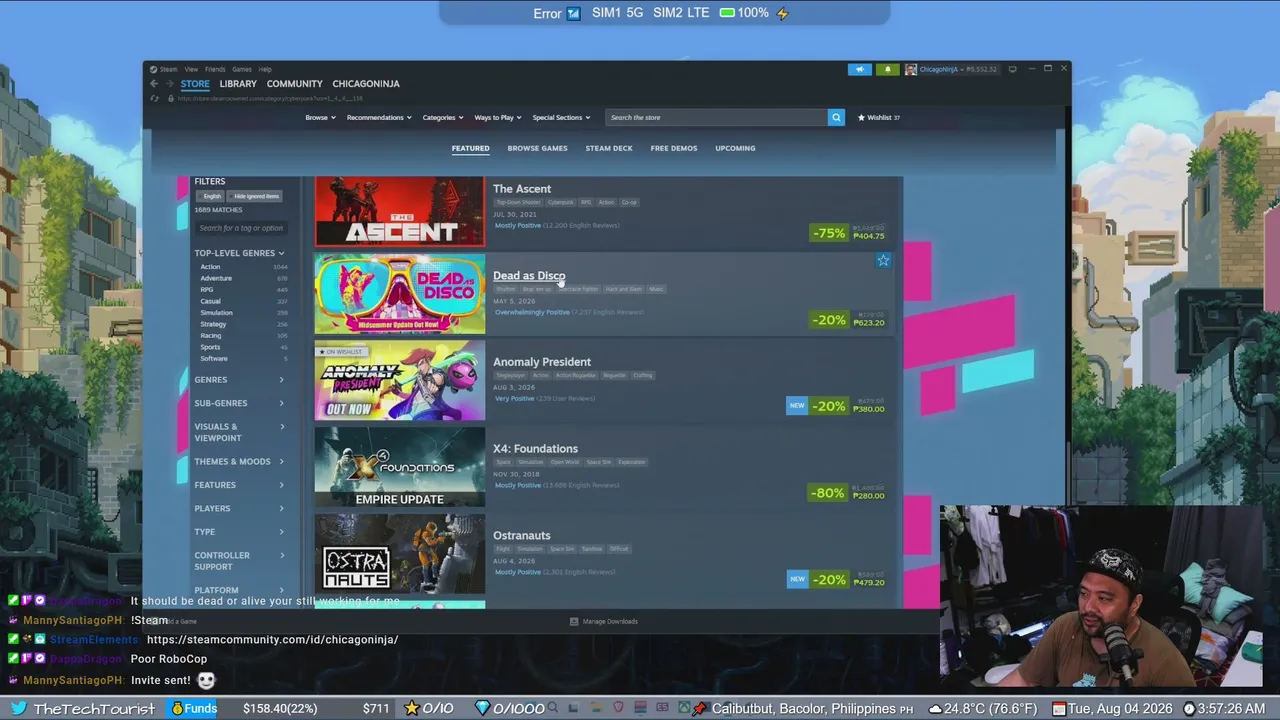Open the X4: Foundations title link

coord(535,449)
